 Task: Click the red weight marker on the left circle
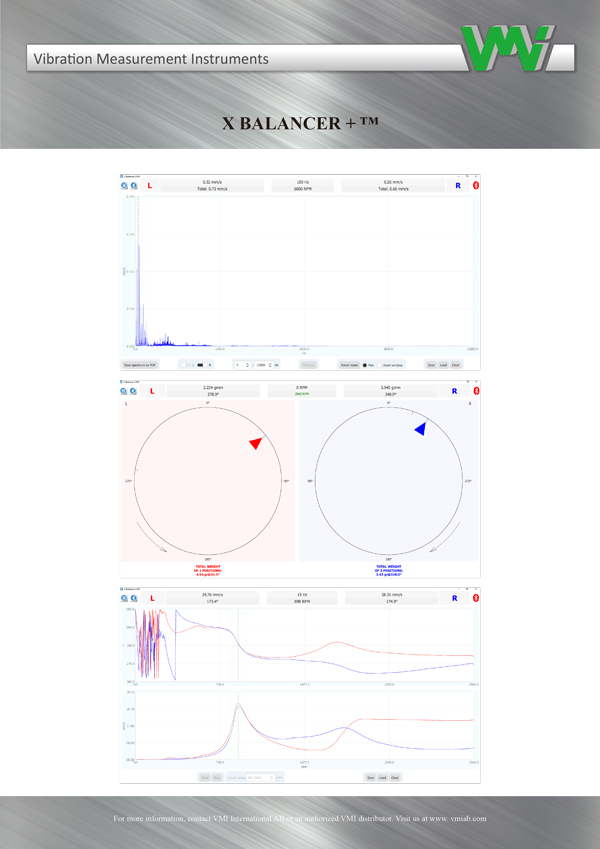(x=256, y=444)
